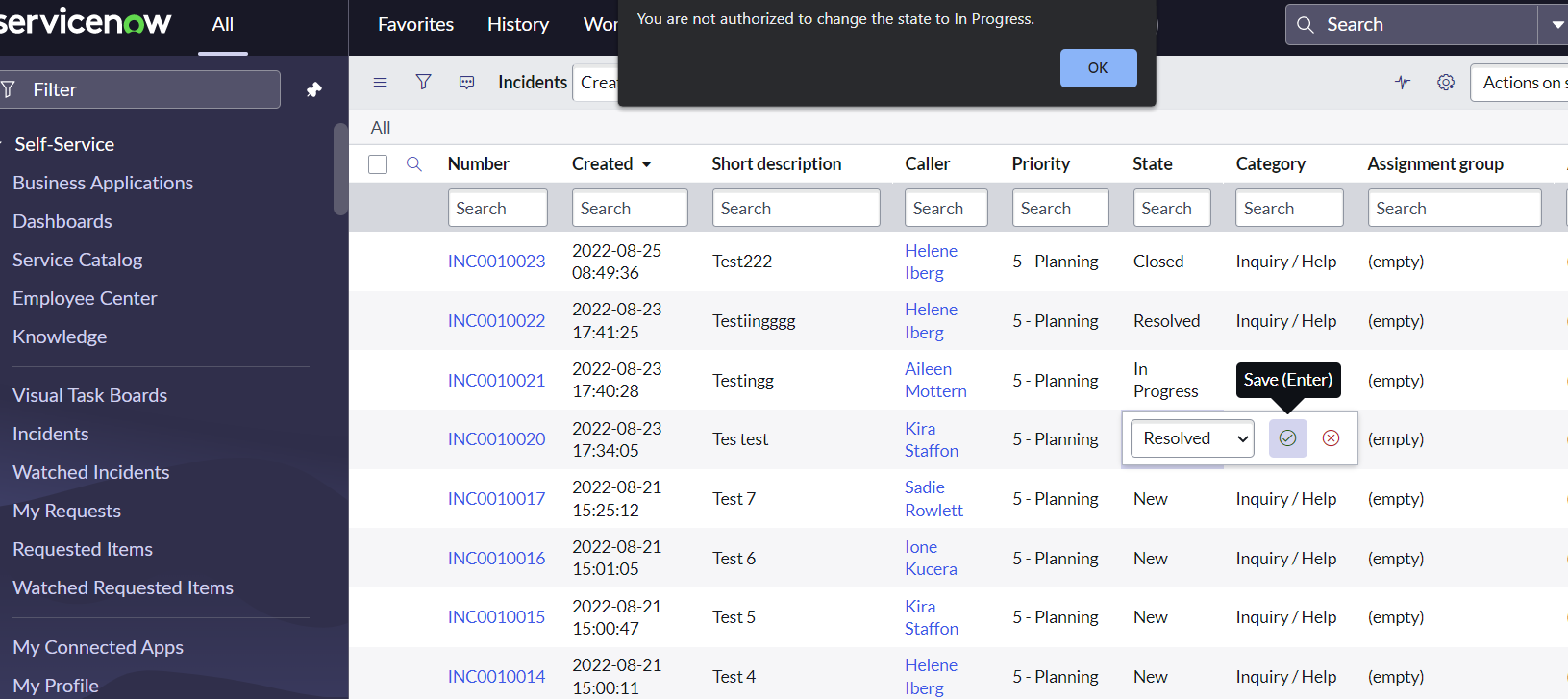Click the Created column search box
1568x699 pixels.
[630, 209]
